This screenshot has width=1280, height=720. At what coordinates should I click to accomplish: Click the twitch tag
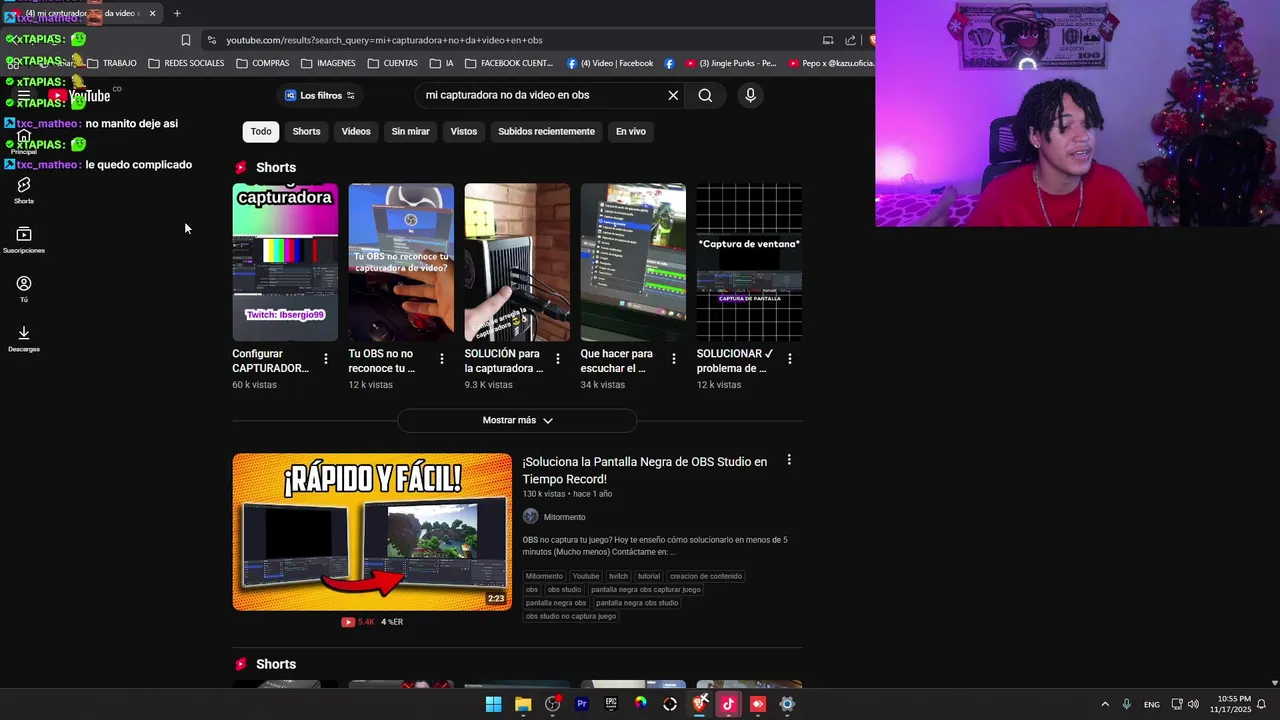pyautogui.click(x=618, y=576)
